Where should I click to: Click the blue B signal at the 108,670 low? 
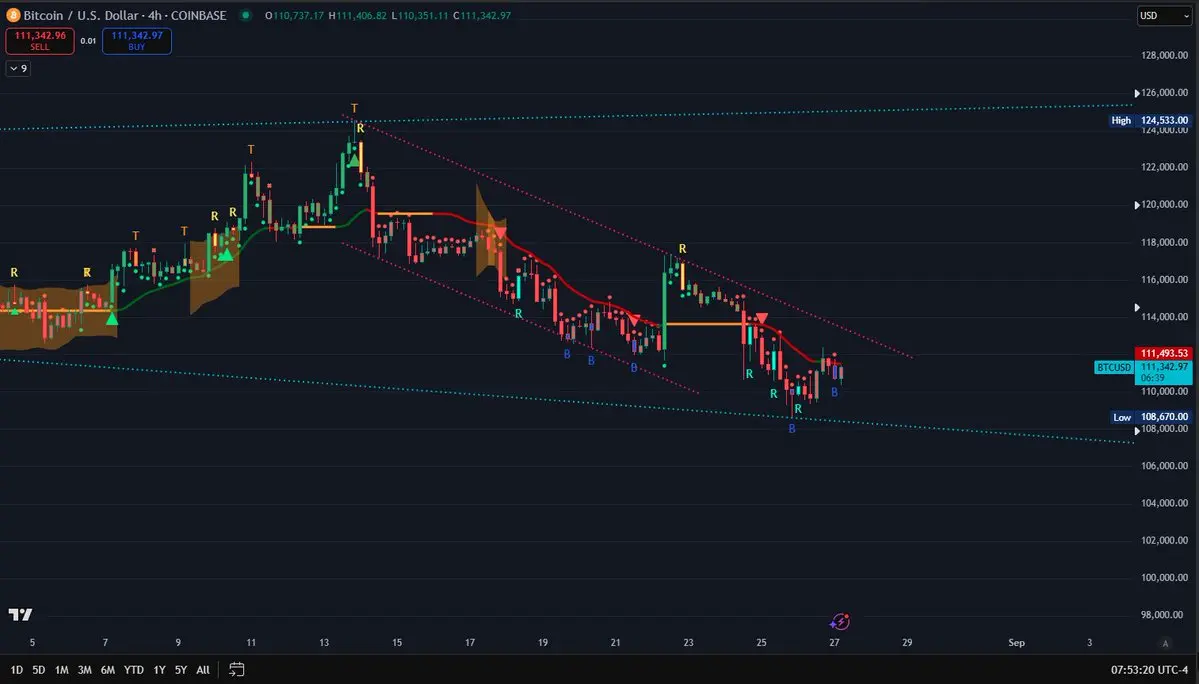[792, 429]
